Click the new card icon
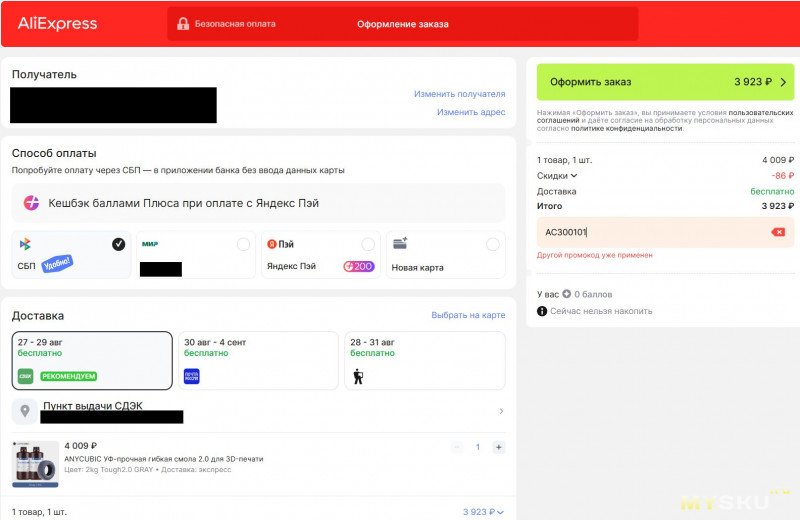This screenshot has width=800, height=520. (400, 243)
